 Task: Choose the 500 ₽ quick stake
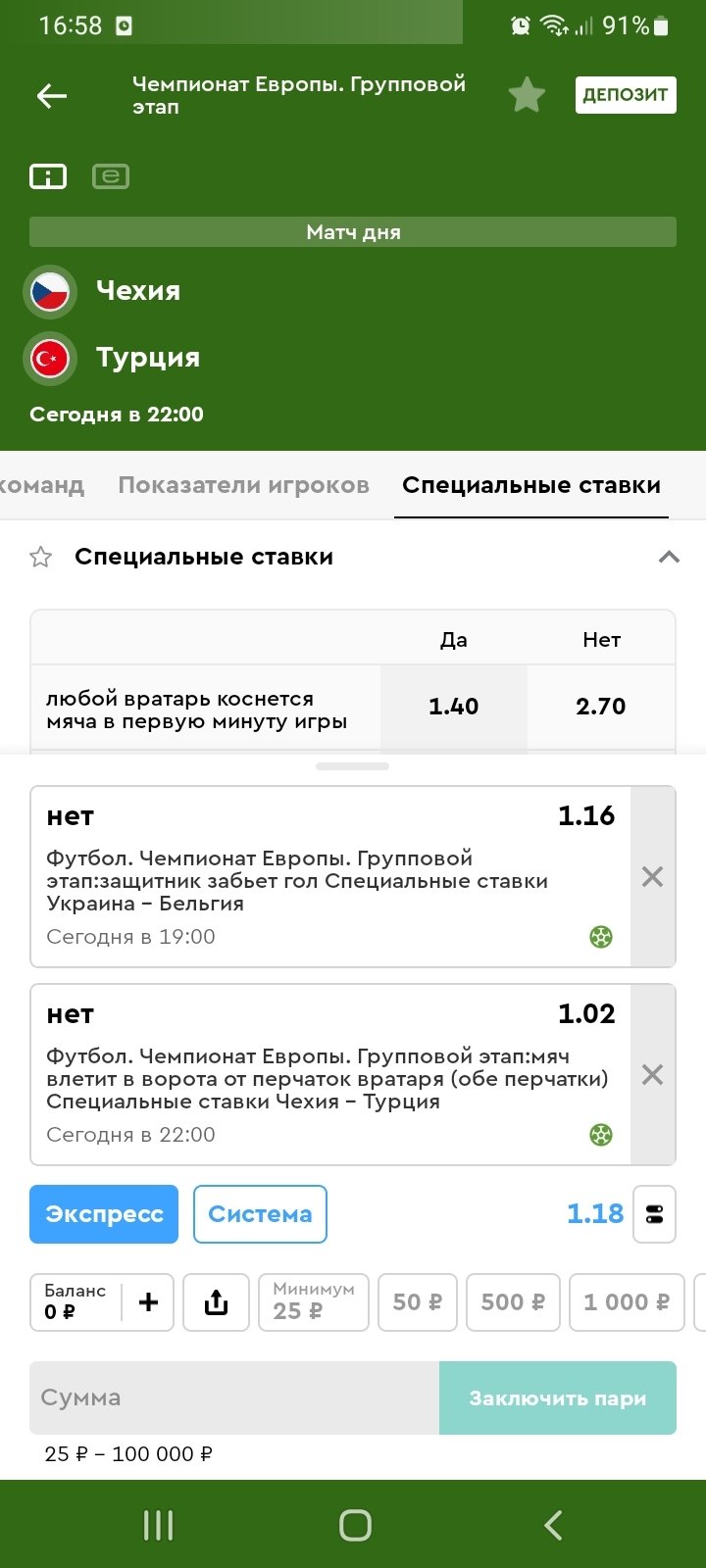point(513,1302)
